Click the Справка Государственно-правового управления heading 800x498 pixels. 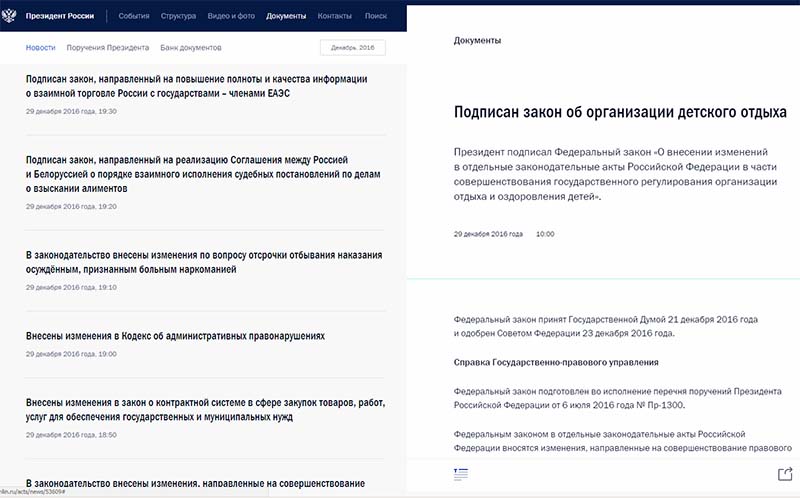556,362
